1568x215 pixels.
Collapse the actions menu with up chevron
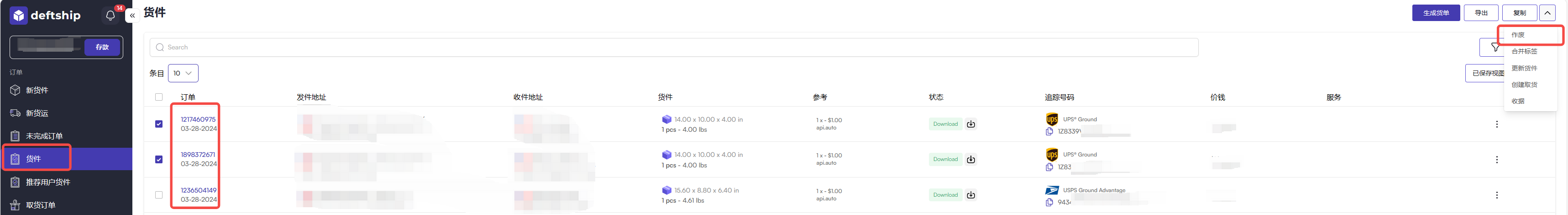[1547, 13]
